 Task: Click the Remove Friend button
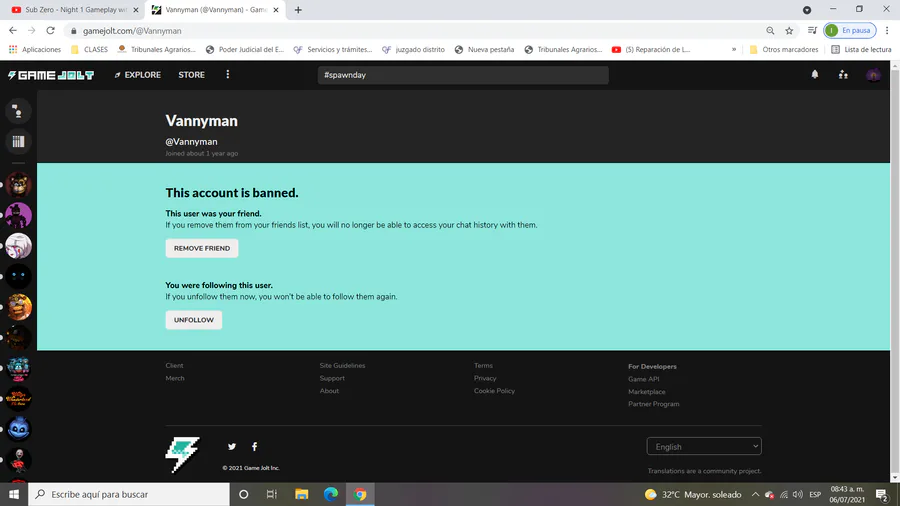pos(202,248)
